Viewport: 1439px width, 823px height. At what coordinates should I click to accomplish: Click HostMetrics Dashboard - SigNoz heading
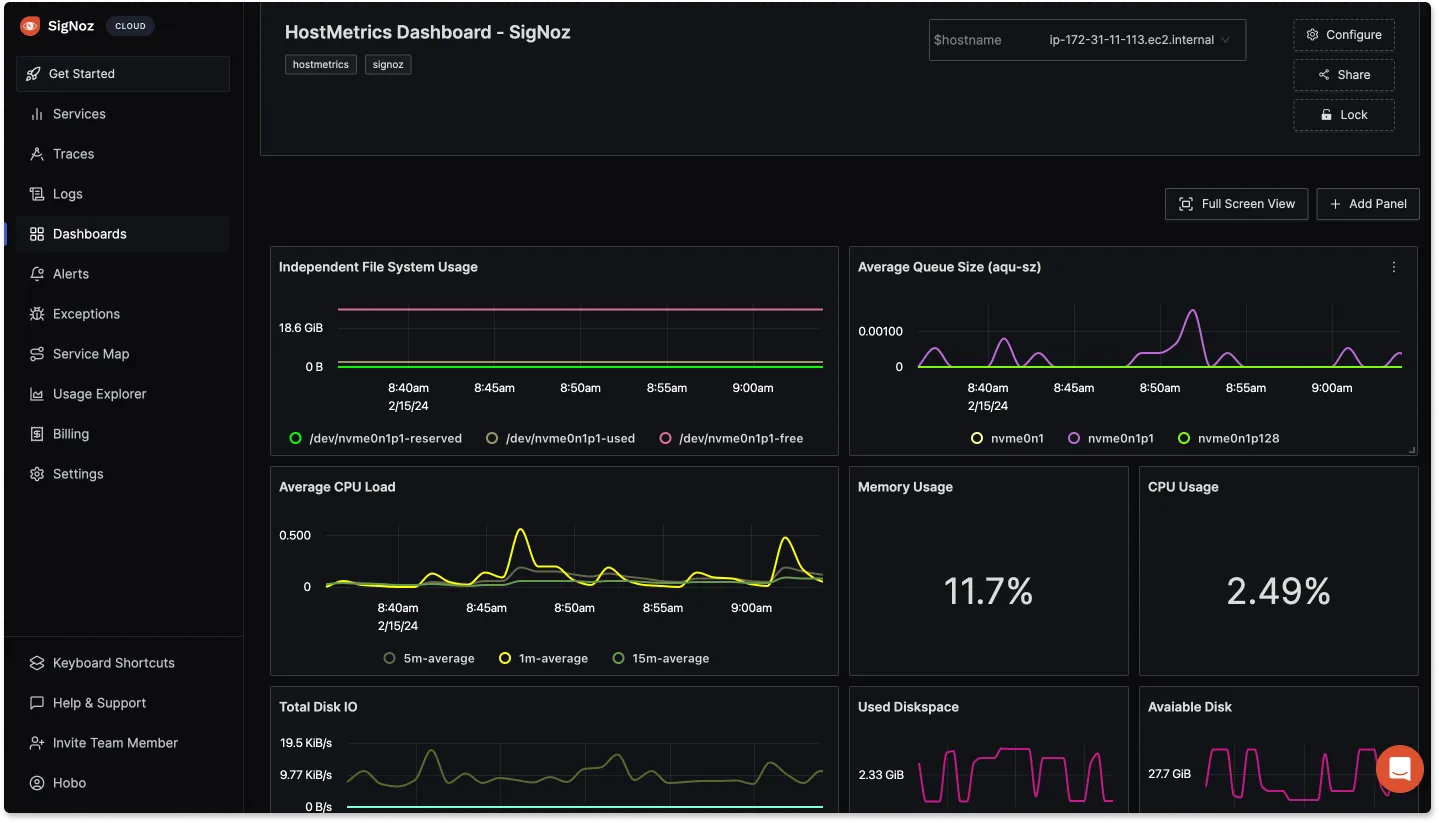click(428, 32)
